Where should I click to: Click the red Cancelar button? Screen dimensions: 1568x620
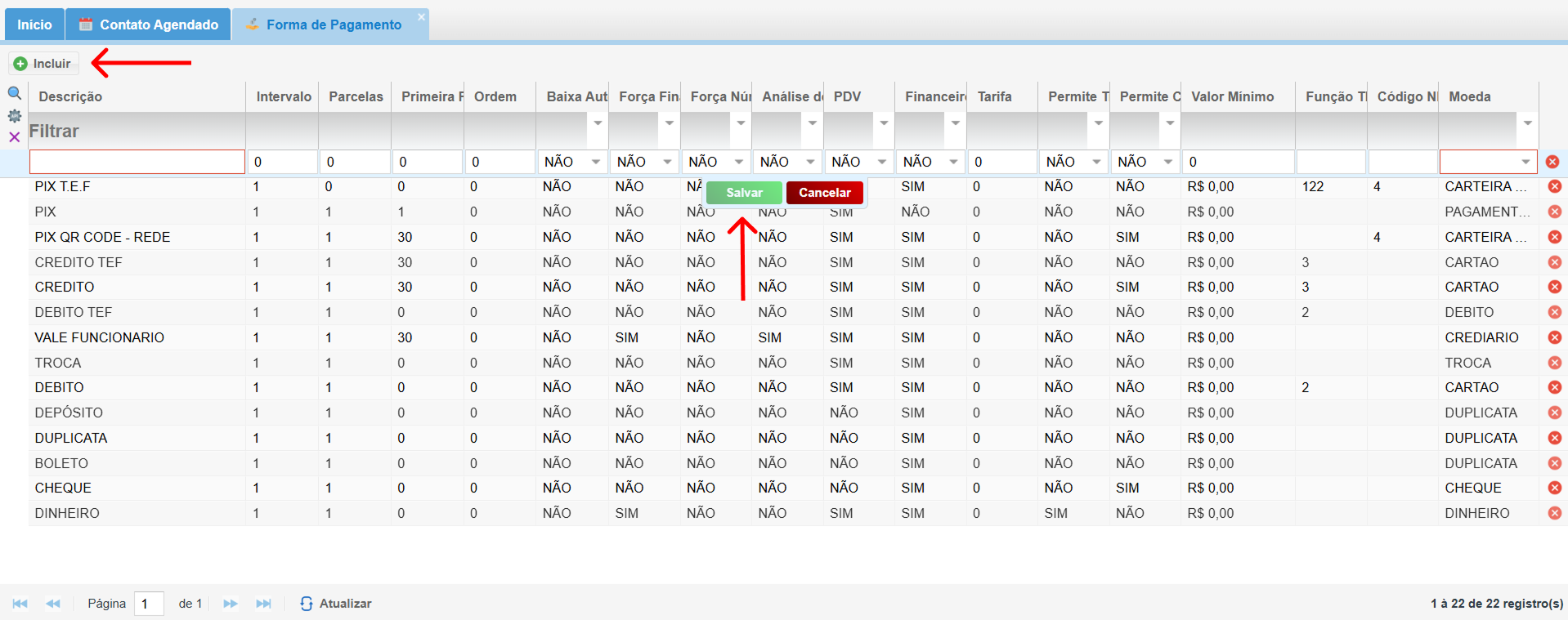[824, 193]
